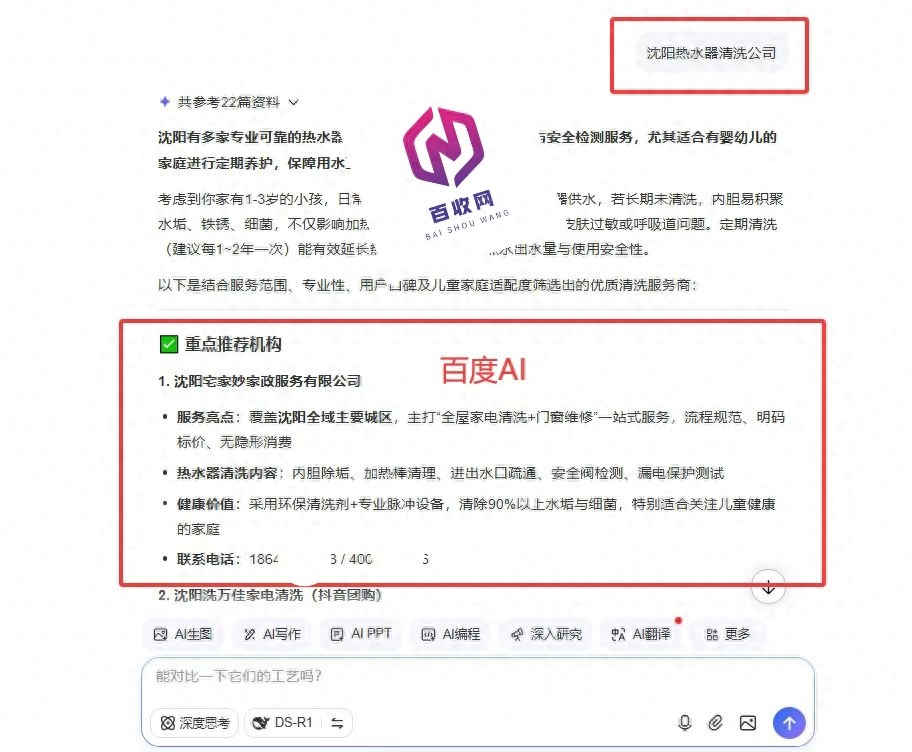The width and height of the screenshot is (912, 752).
Task: Open AI编程 coding tool
Action: 451,634
